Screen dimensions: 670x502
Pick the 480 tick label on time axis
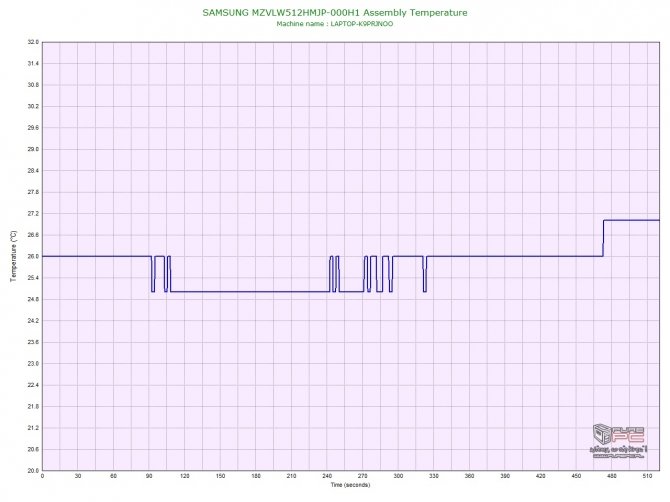coord(612,476)
